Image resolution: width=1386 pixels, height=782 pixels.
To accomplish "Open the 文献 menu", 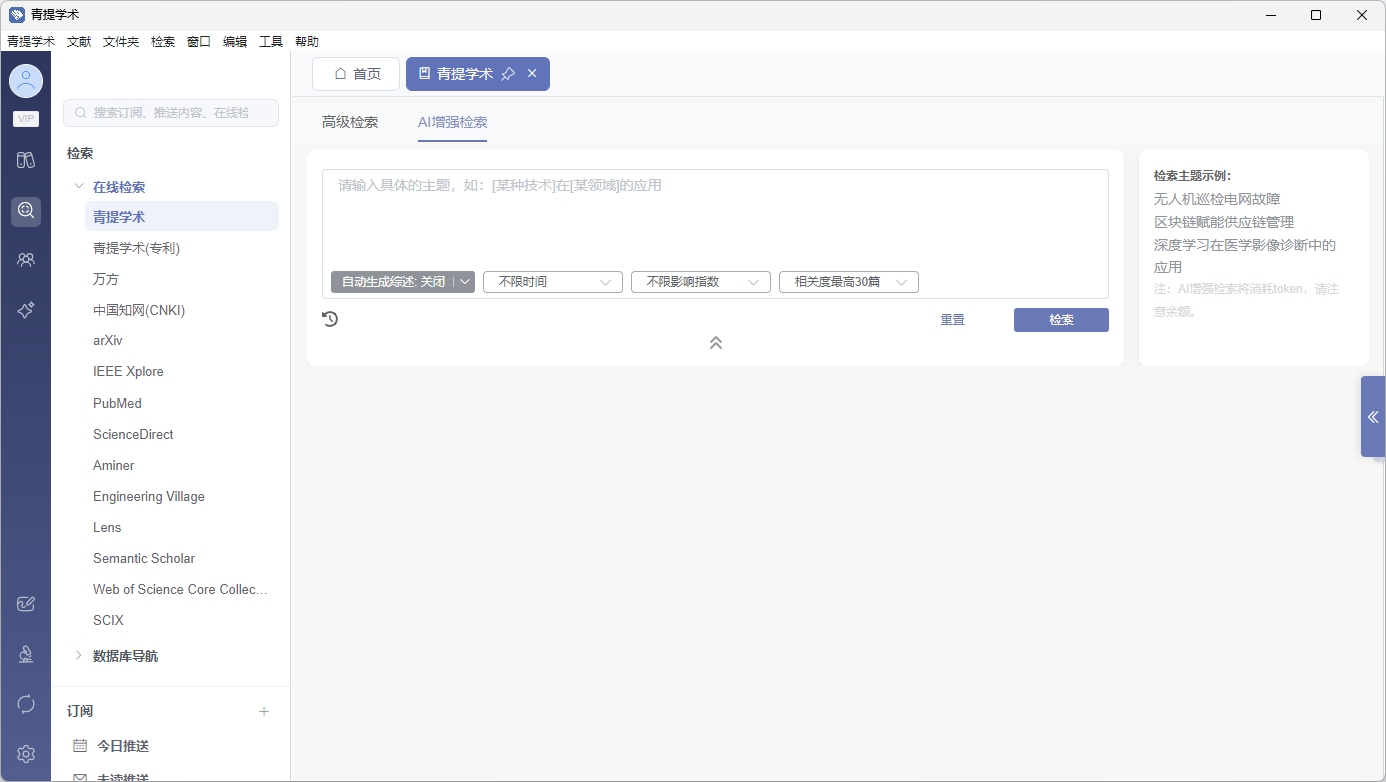I will coord(79,42).
